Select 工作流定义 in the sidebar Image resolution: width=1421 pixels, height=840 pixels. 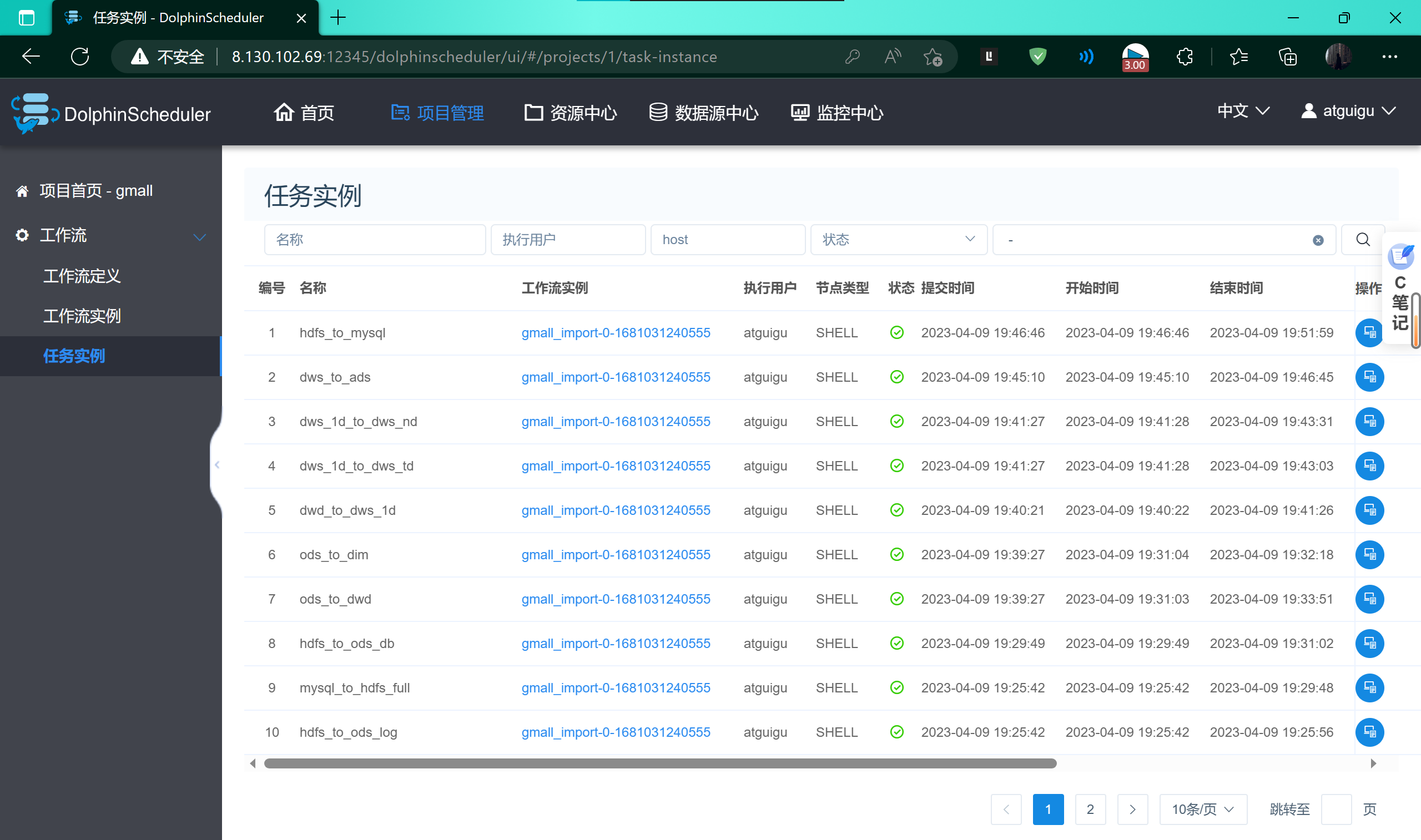tap(82, 276)
